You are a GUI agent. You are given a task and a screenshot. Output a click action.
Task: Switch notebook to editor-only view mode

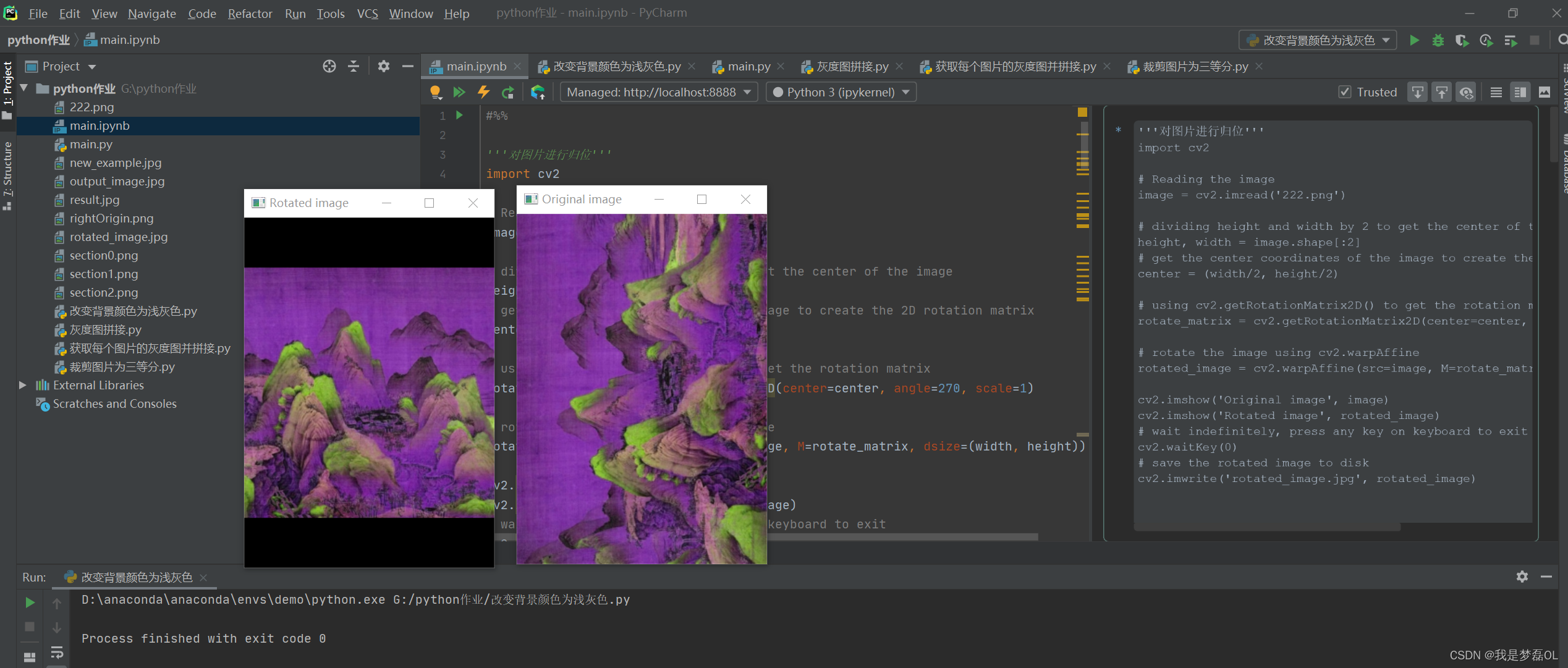[1496, 91]
